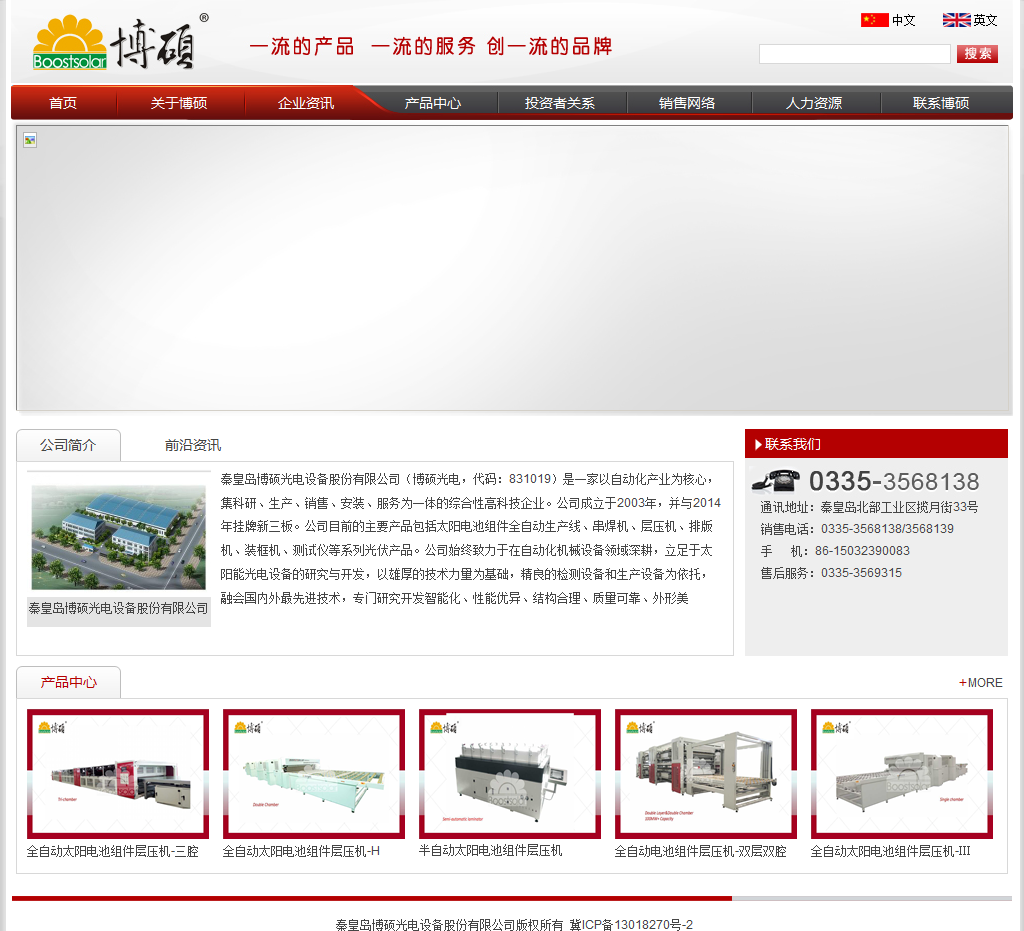Open the semi-automatic laminator product thumbnail
Screen dimensions: 1024x931
coord(510,774)
